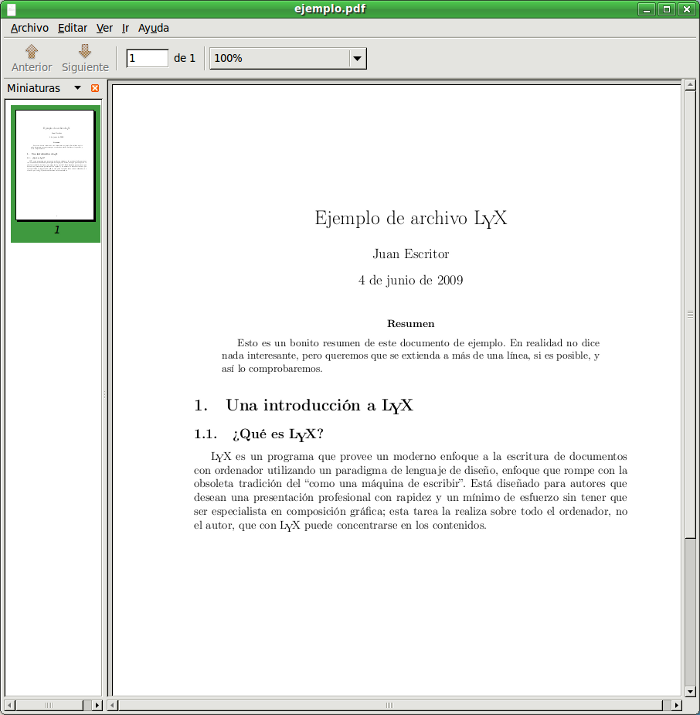This screenshot has width=700, height=715.
Task: Close the ejemplo.pdf window
Action: pos(687,9)
